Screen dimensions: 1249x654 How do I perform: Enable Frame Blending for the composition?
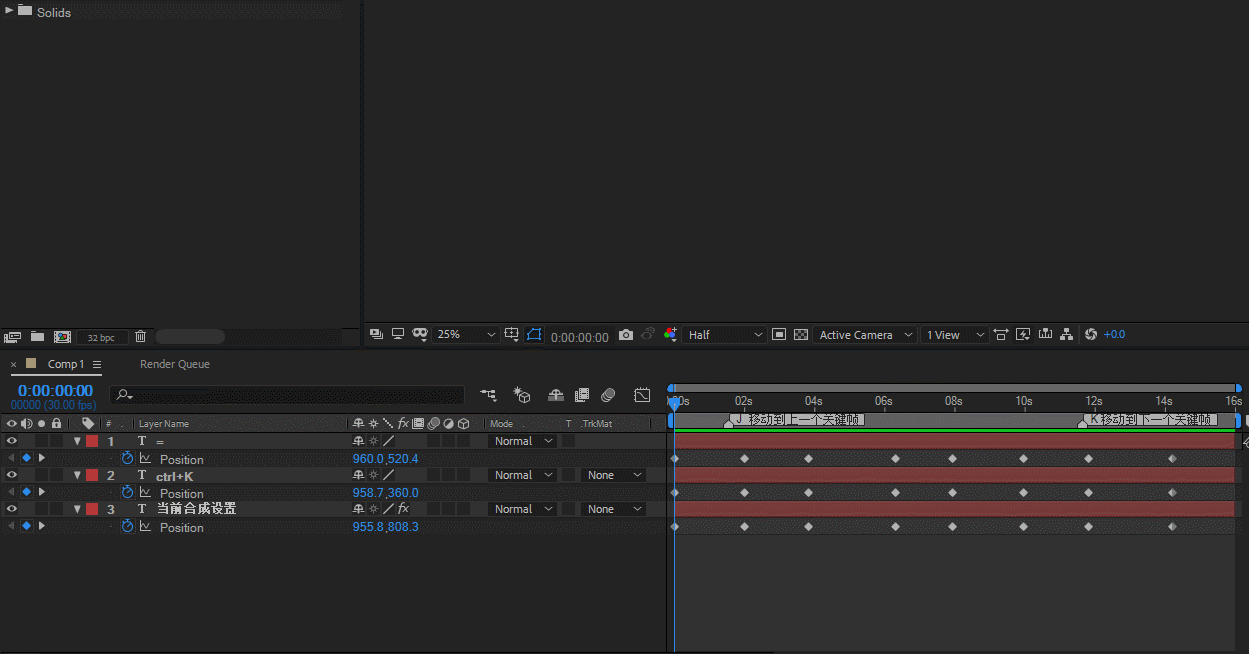(582, 395)
